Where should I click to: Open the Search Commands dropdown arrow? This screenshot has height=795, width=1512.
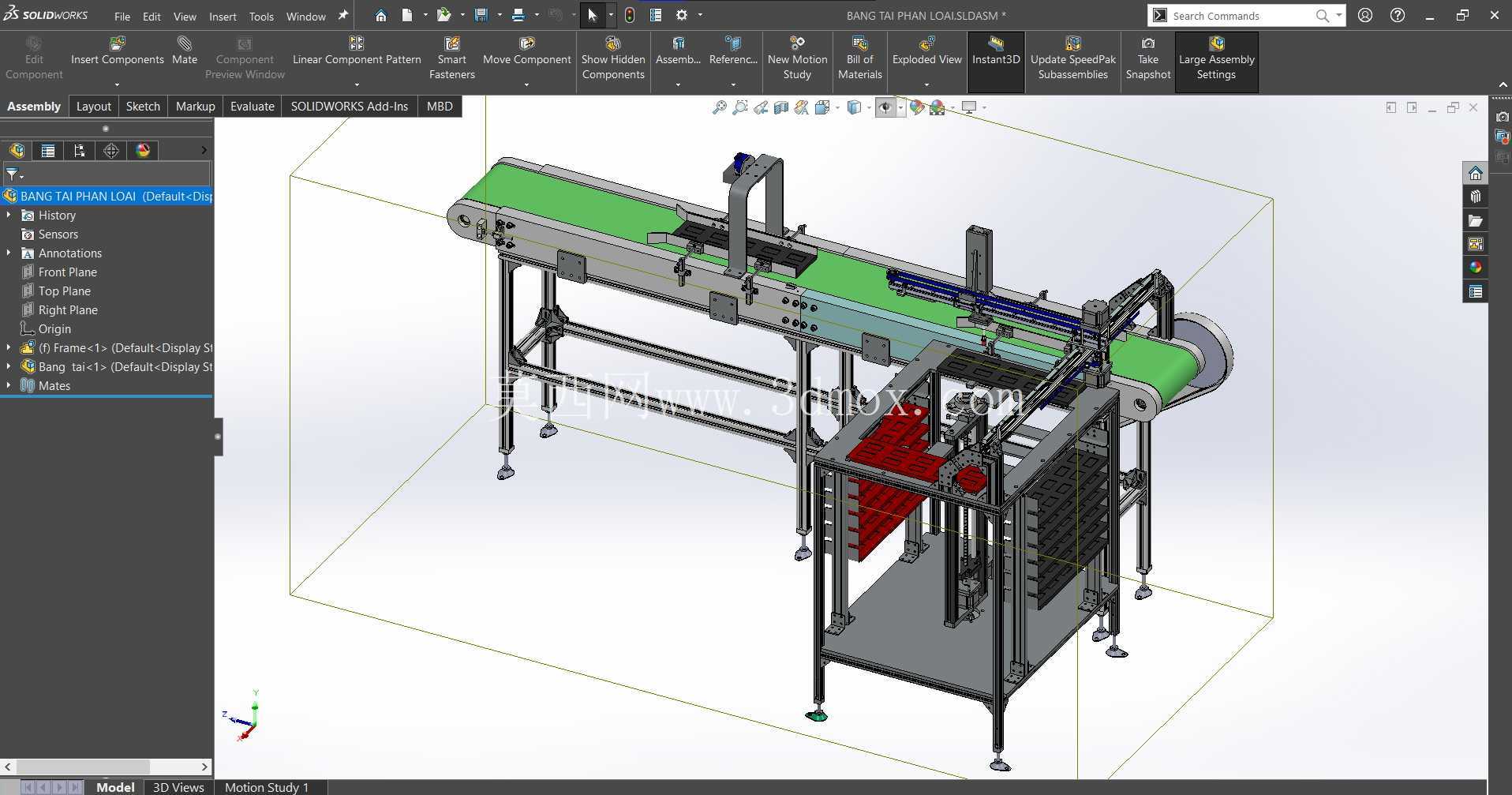coord(1338,15)
